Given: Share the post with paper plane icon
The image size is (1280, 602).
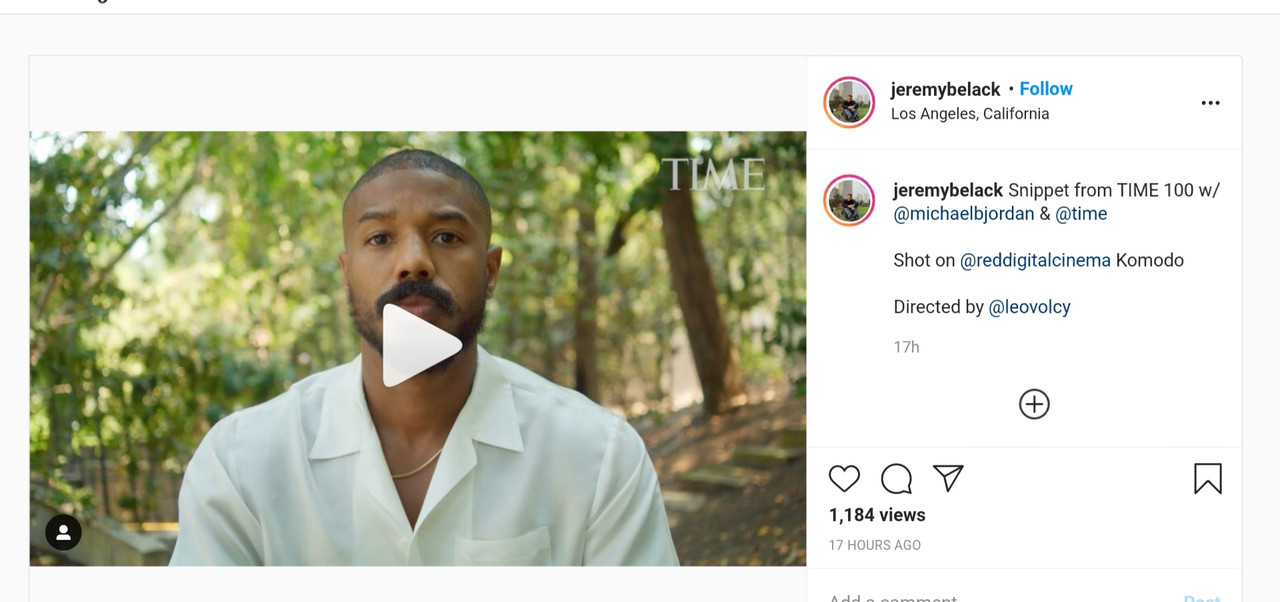Looking at the screenshot, I should click(948, 478).
